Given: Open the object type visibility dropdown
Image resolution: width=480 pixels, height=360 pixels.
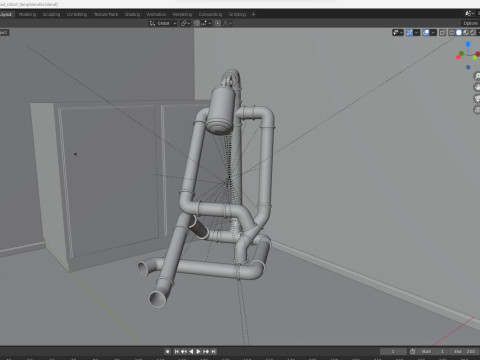Looking at the screenshot, I should coord(398,32).
